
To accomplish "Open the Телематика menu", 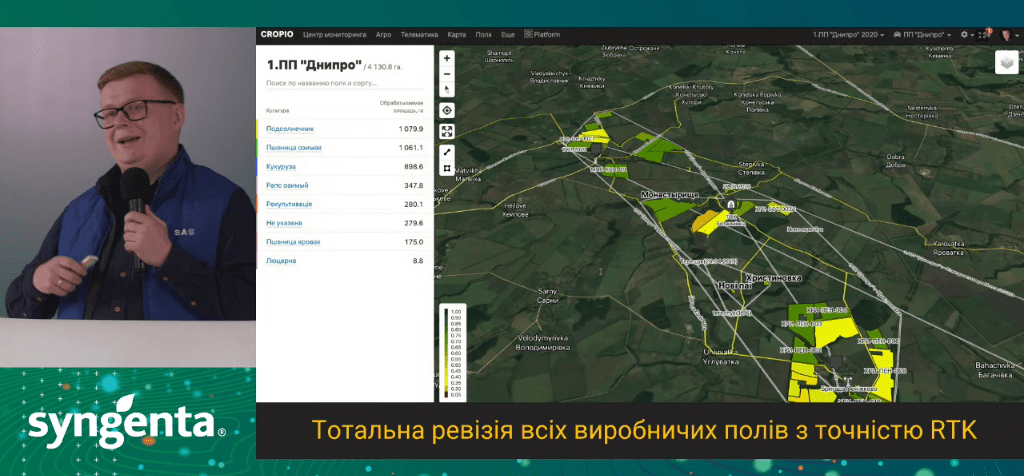I will pyautogui.click(x=419, y=35).
